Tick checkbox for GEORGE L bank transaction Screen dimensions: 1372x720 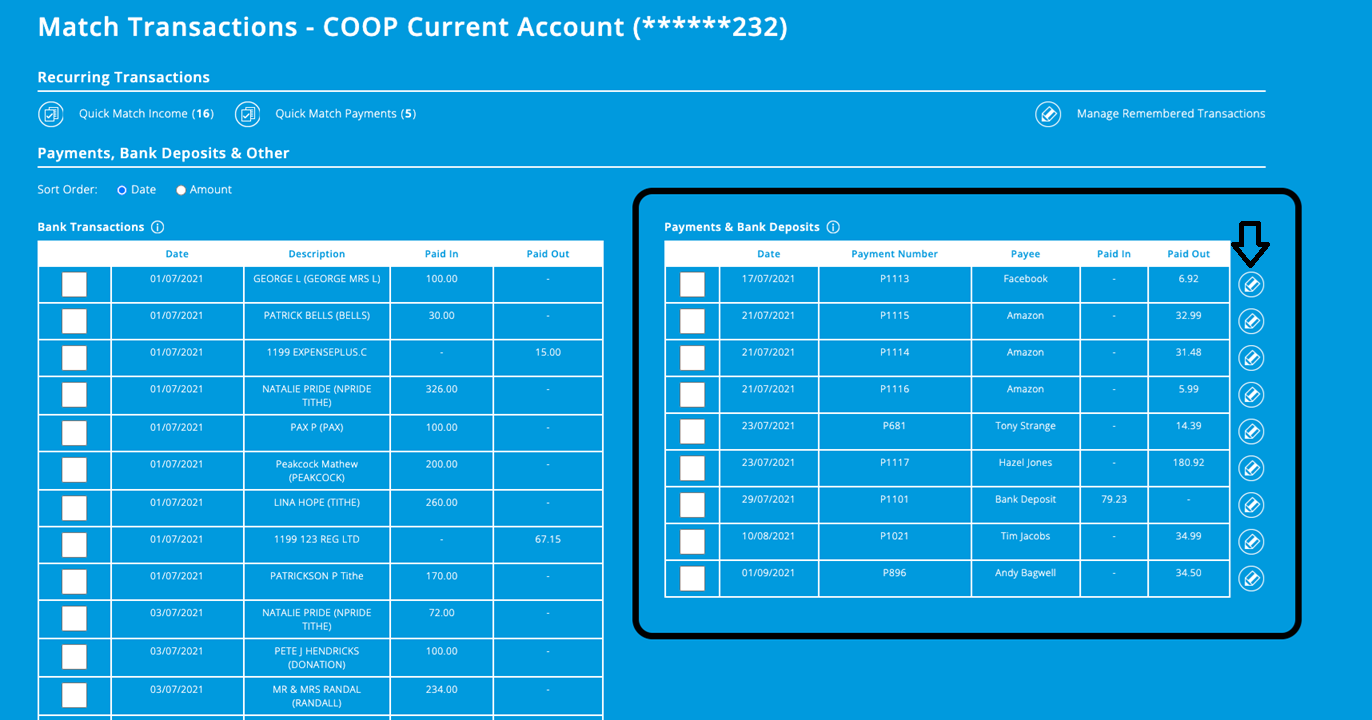(74, 285)
